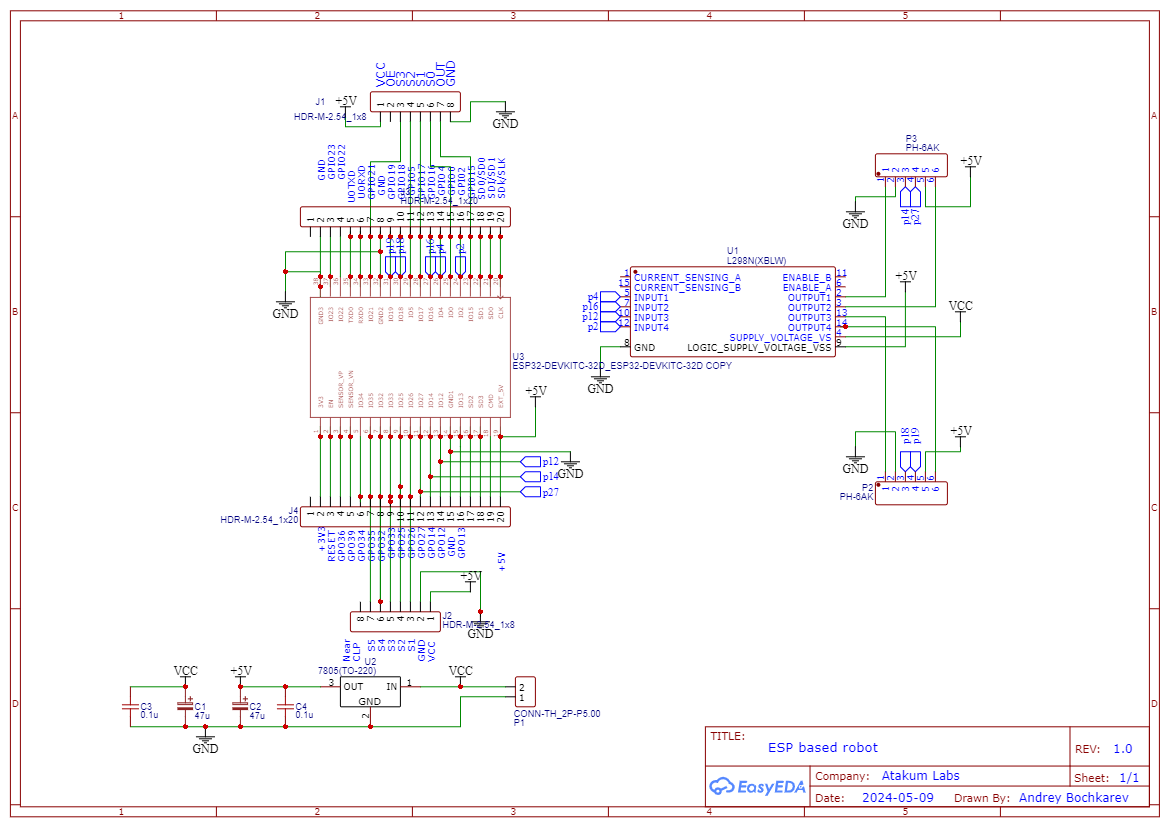Viewport: 1169px width, 827px height.
Task: Select the P2 PH-6AK connector label
Action: click(x=856, y=497)
